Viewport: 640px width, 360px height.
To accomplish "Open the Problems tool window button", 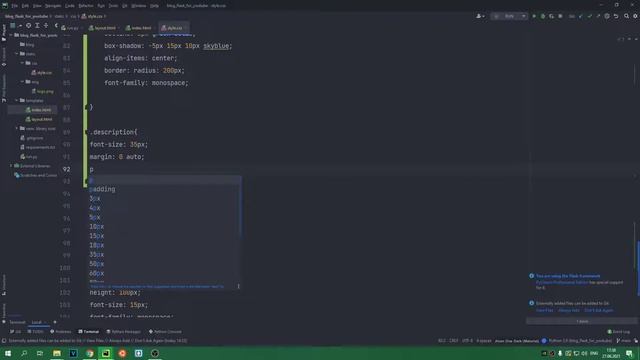I will (60, 331).
